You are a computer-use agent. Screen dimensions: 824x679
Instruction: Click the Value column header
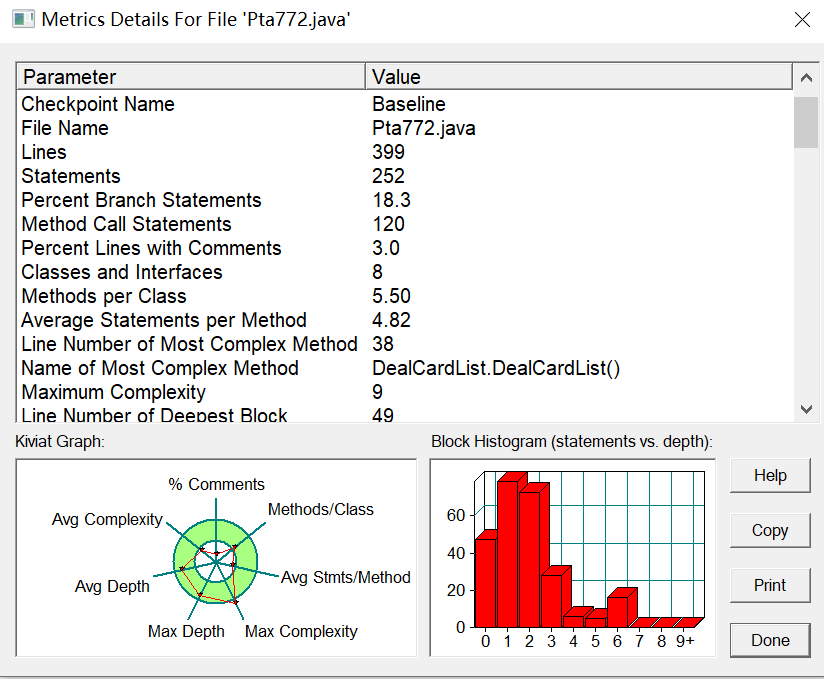click(579, 77)
